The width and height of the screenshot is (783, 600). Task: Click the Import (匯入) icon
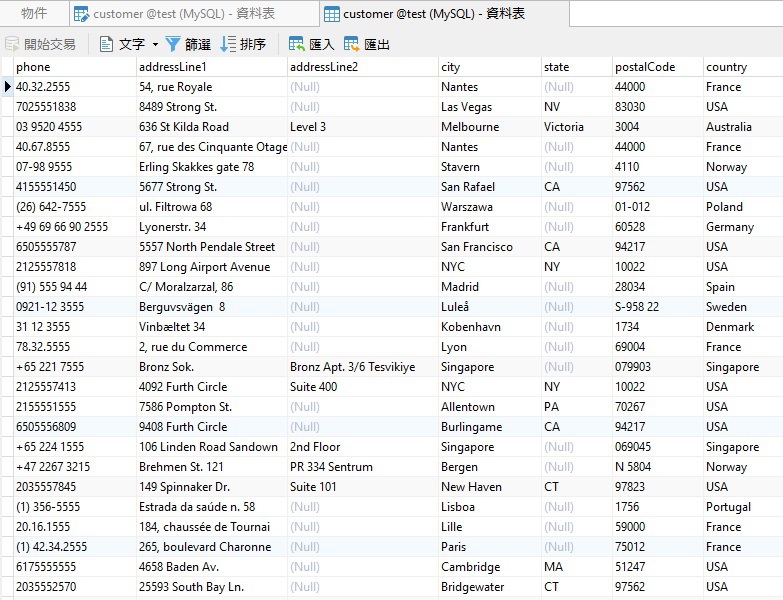click(x=297, y=44)
